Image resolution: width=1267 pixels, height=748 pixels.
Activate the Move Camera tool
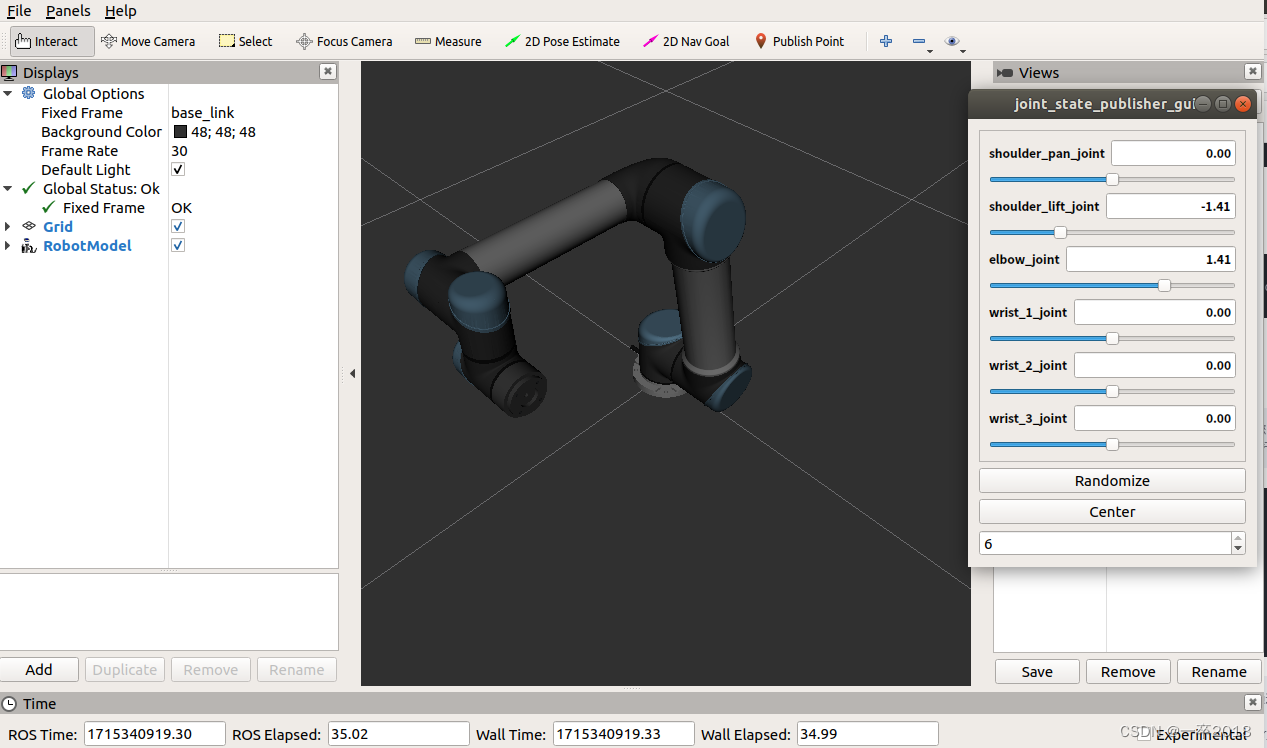click(x=147, y=41)
